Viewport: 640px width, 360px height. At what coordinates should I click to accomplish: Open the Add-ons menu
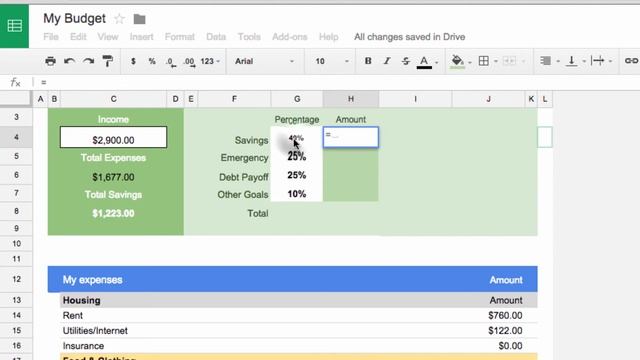(x=289, y=37)
